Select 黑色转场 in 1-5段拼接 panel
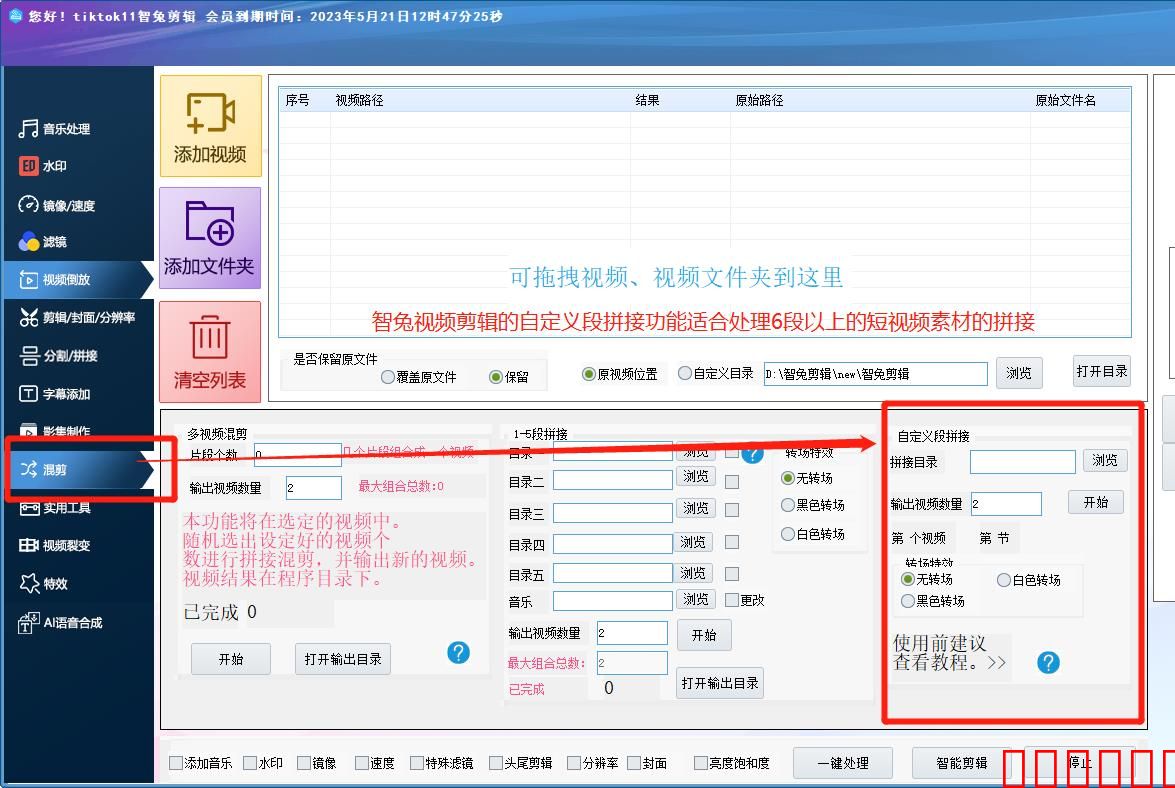Screen dimensions: 1175x788 pyautogui.click(x=813, y=505)
